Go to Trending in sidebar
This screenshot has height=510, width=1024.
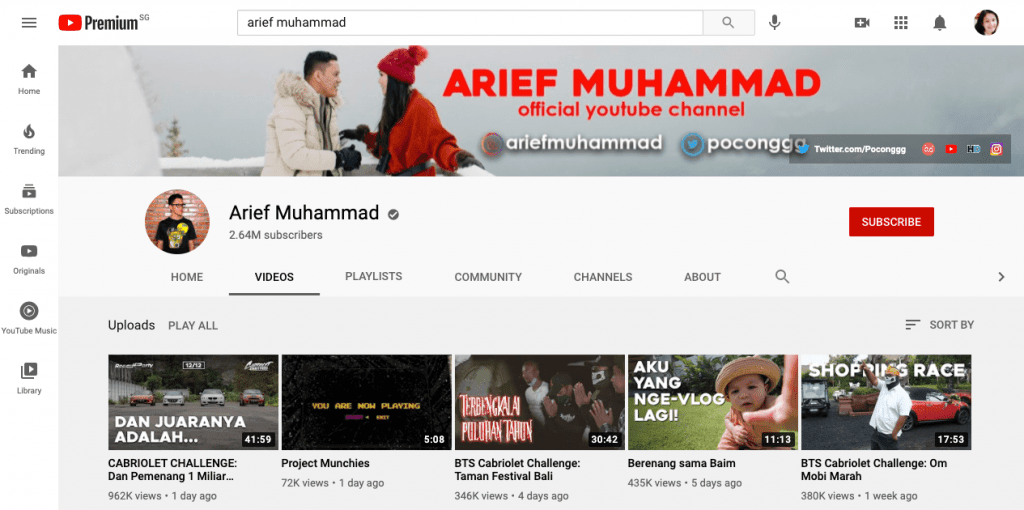click(29, 139)
